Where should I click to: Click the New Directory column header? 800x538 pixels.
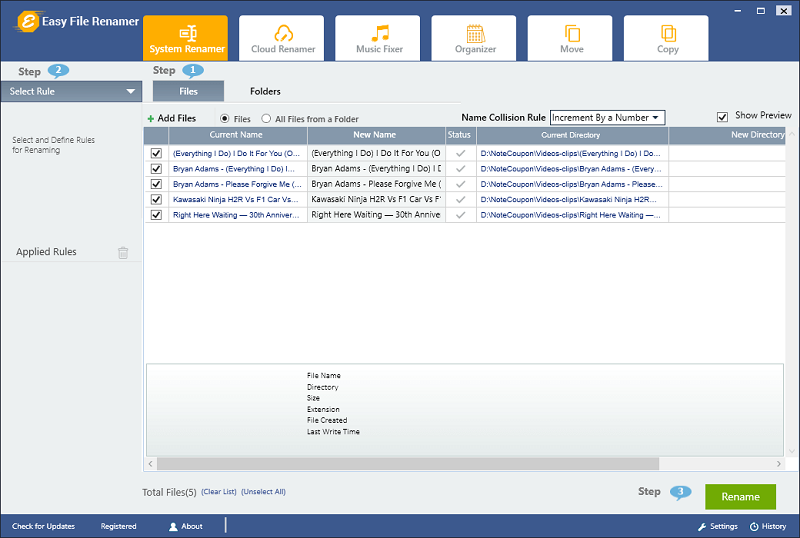click(x=727, y=135)
